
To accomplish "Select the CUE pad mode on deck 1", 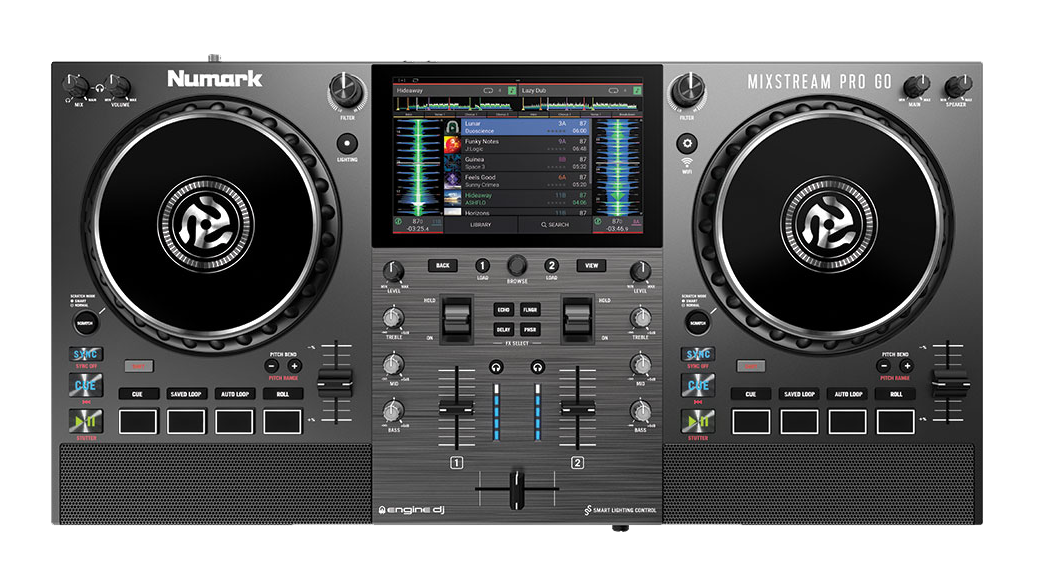I will [x=138, y=394].
